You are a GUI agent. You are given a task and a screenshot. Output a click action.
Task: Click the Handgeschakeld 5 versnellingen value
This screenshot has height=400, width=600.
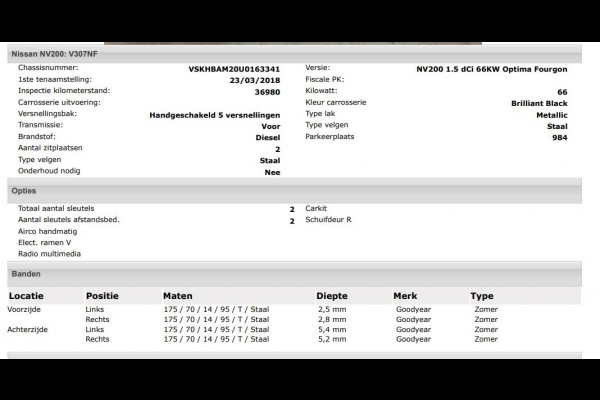215,115
